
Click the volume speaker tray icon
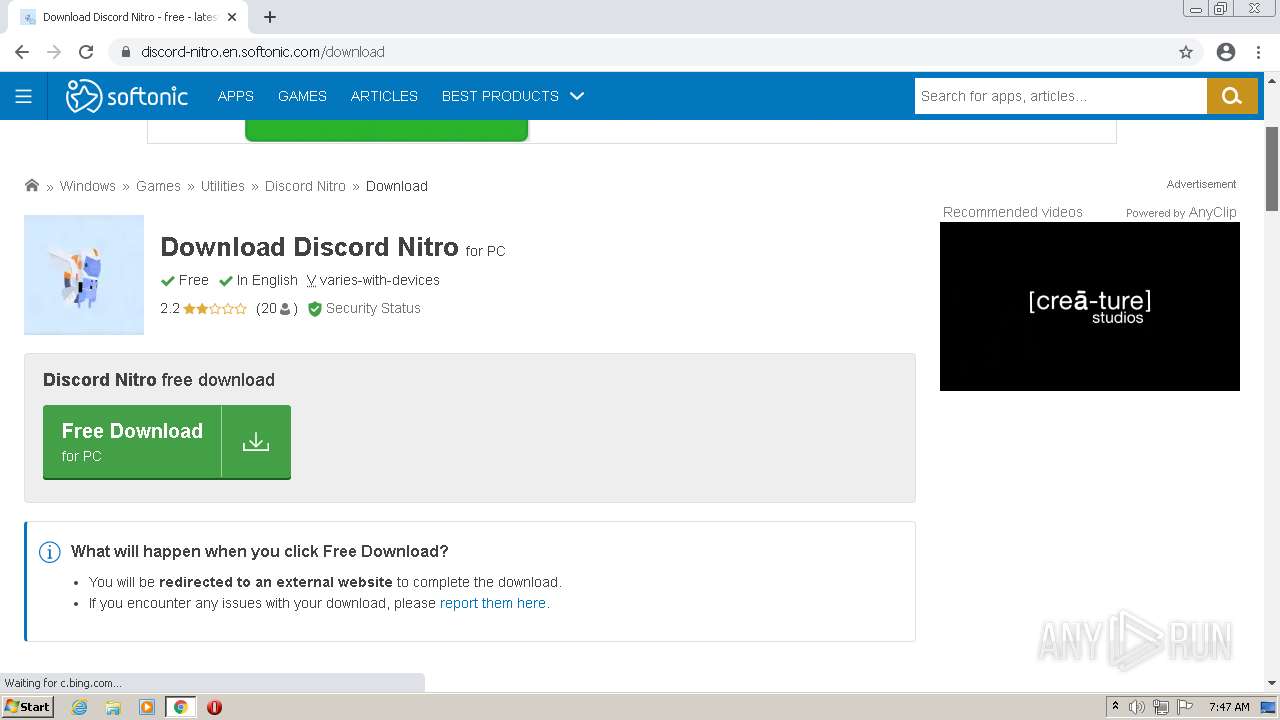(1137, 707)
